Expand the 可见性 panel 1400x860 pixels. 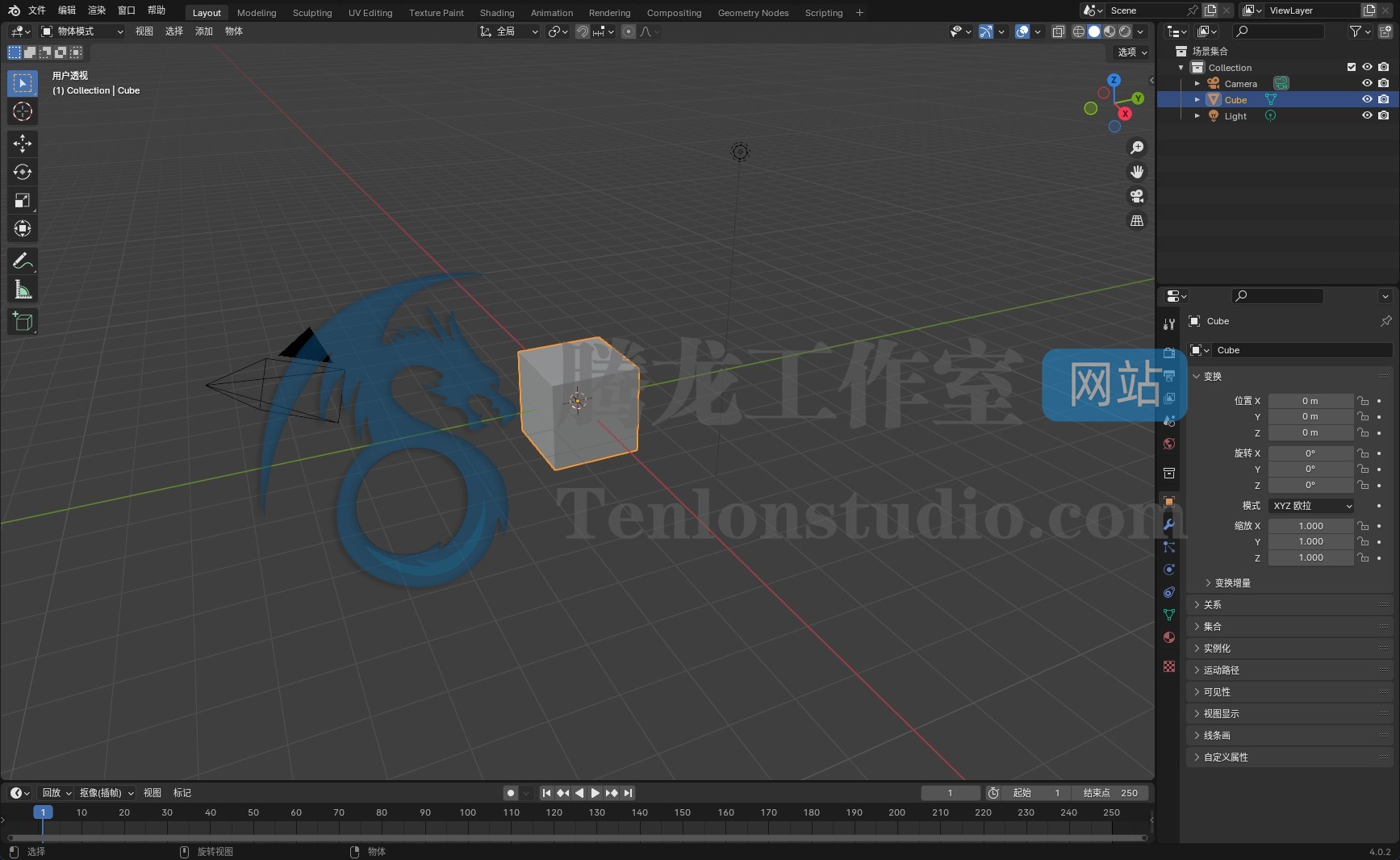[x=1289, y=691]
